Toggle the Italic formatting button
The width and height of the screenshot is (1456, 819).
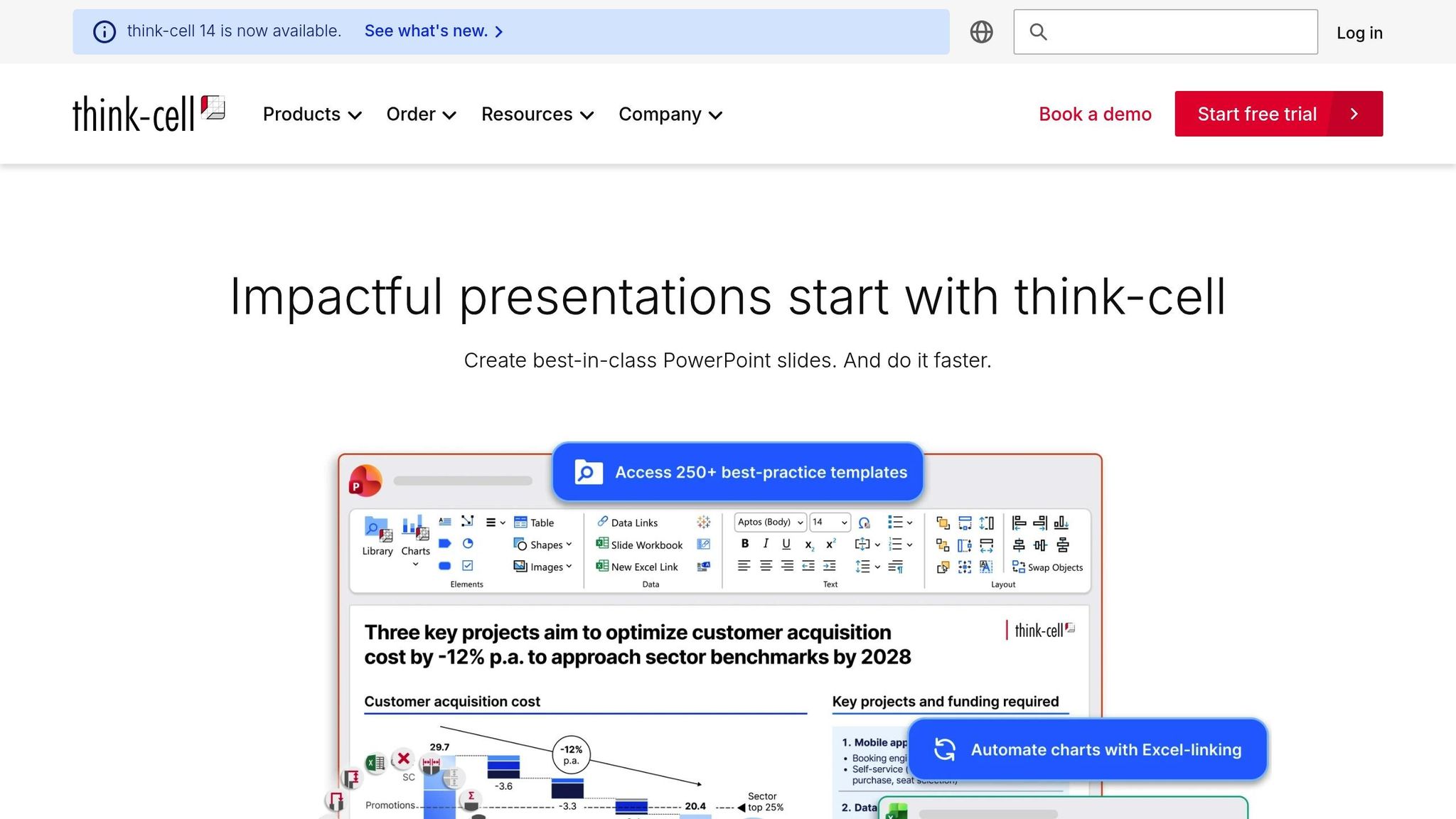point(766,544)
